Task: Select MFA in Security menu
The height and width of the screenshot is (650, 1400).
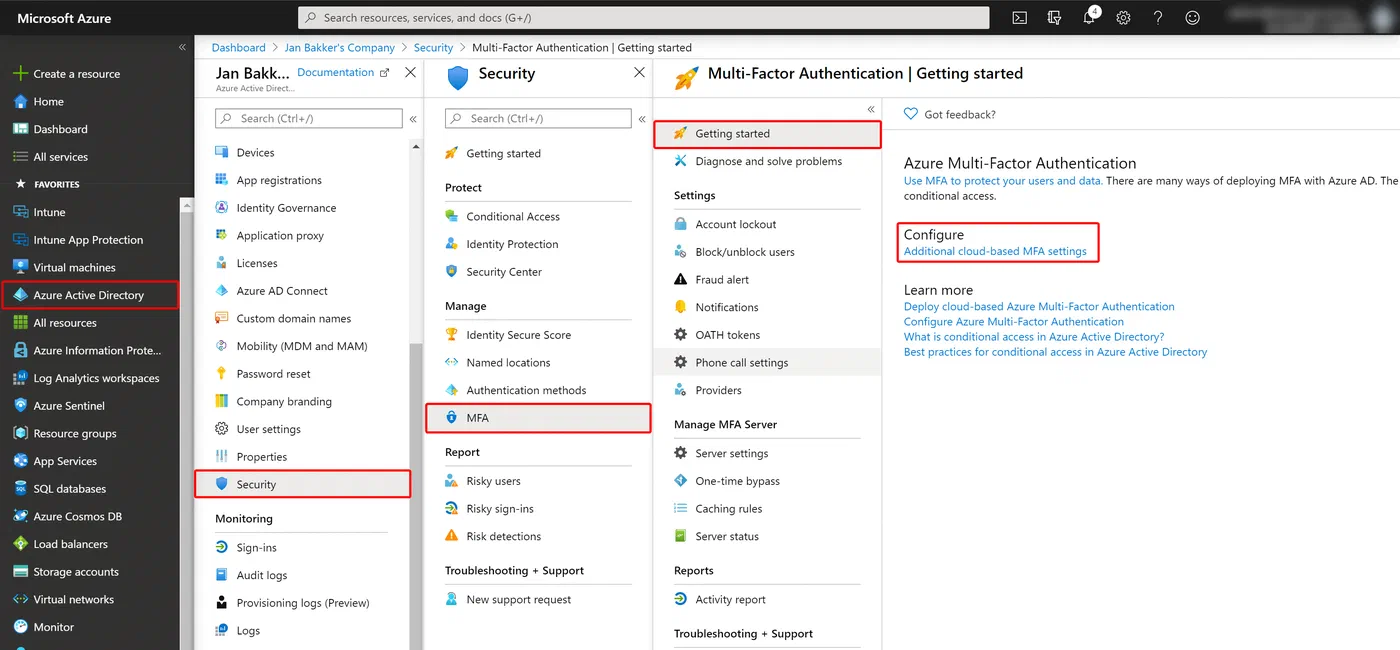Action: pyautogui.click(x=538, y=418)
